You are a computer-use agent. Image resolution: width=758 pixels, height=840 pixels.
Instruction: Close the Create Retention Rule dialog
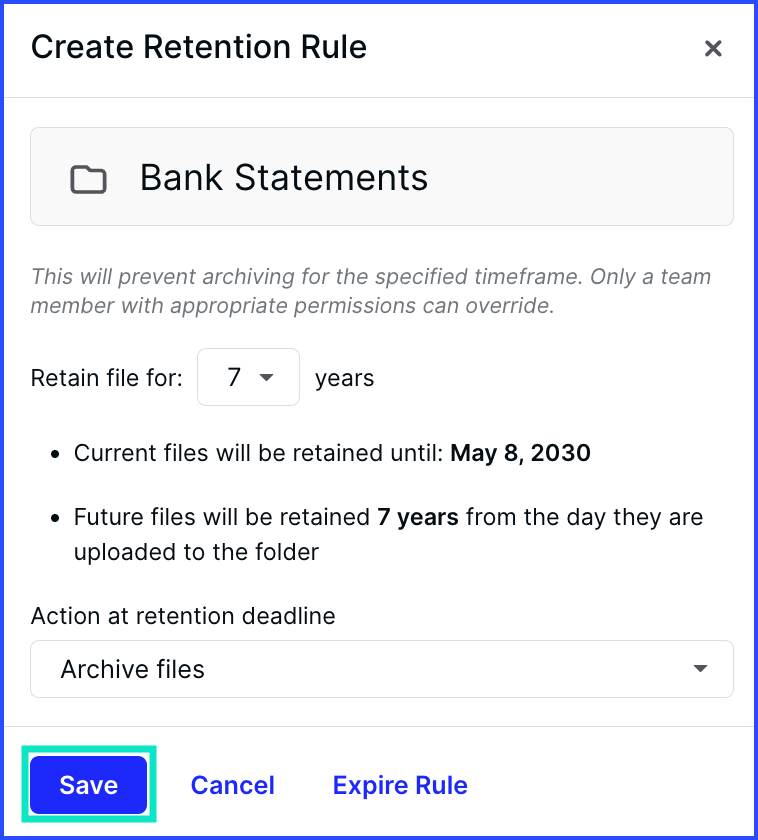click(x=713, y=48)
